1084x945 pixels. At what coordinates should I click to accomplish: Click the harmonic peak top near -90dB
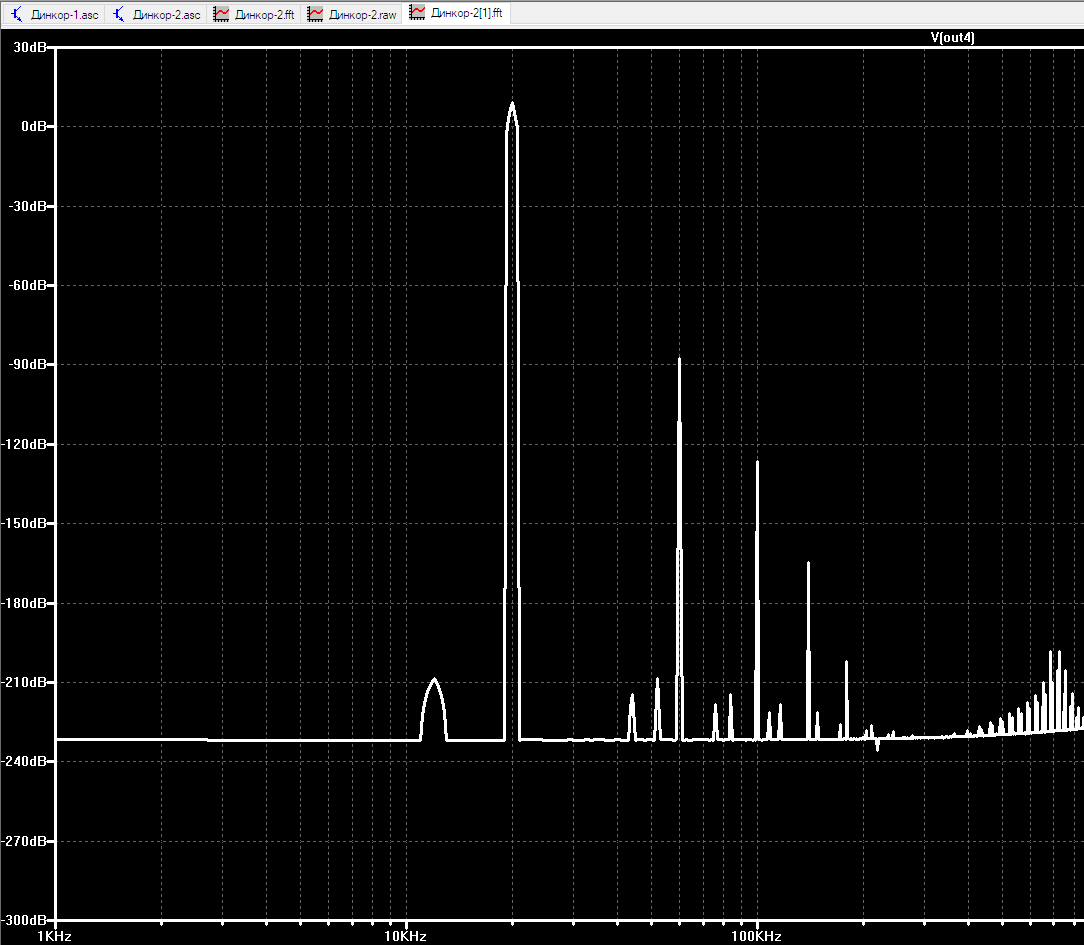tap(680, 359)
